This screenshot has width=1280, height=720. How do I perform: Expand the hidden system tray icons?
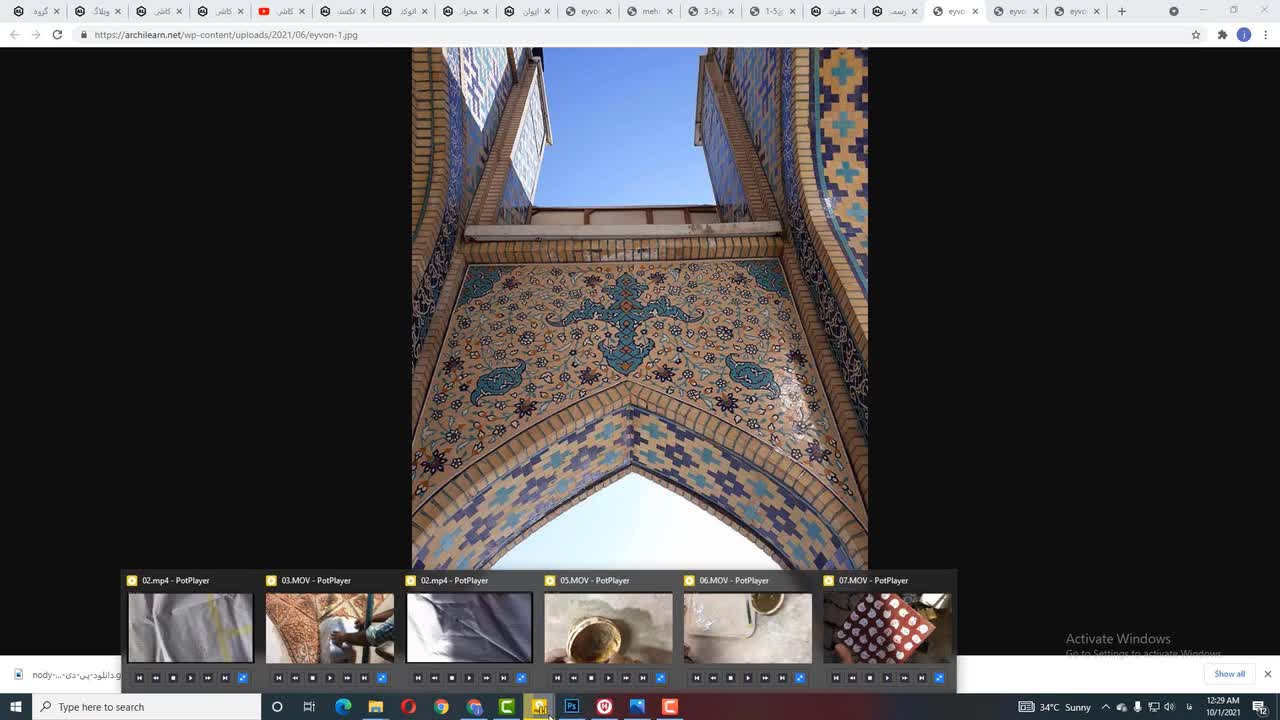point(1105,707)
